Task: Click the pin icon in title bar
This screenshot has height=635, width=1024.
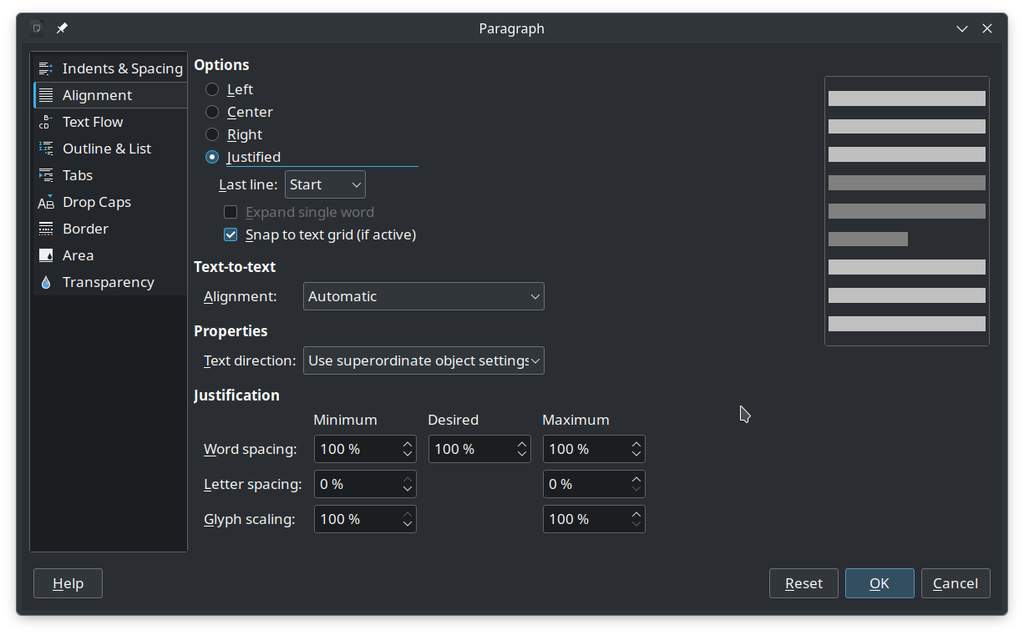Action: (x=62, y=28)
